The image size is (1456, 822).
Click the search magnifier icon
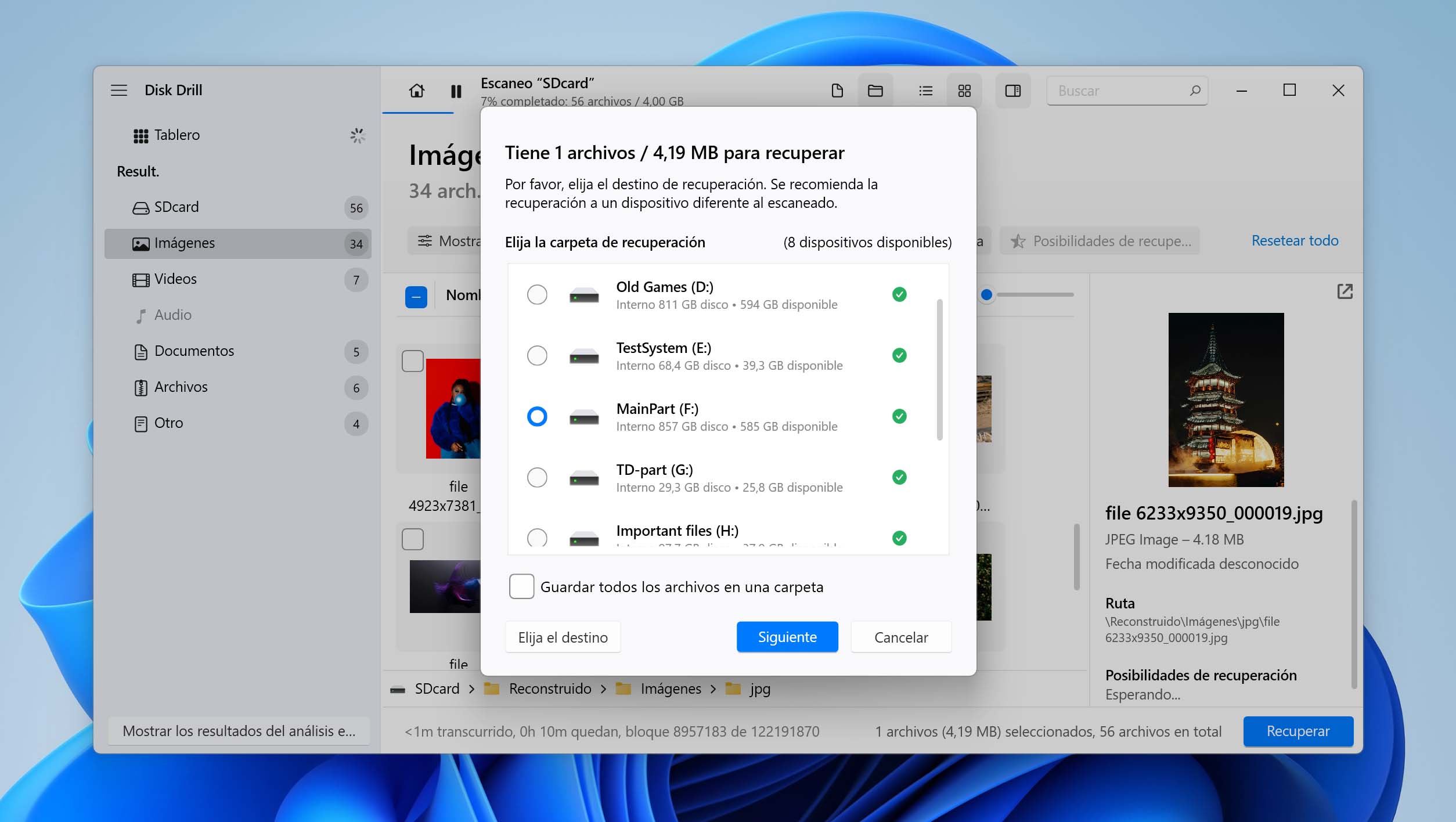click(x=1195, y=91)
